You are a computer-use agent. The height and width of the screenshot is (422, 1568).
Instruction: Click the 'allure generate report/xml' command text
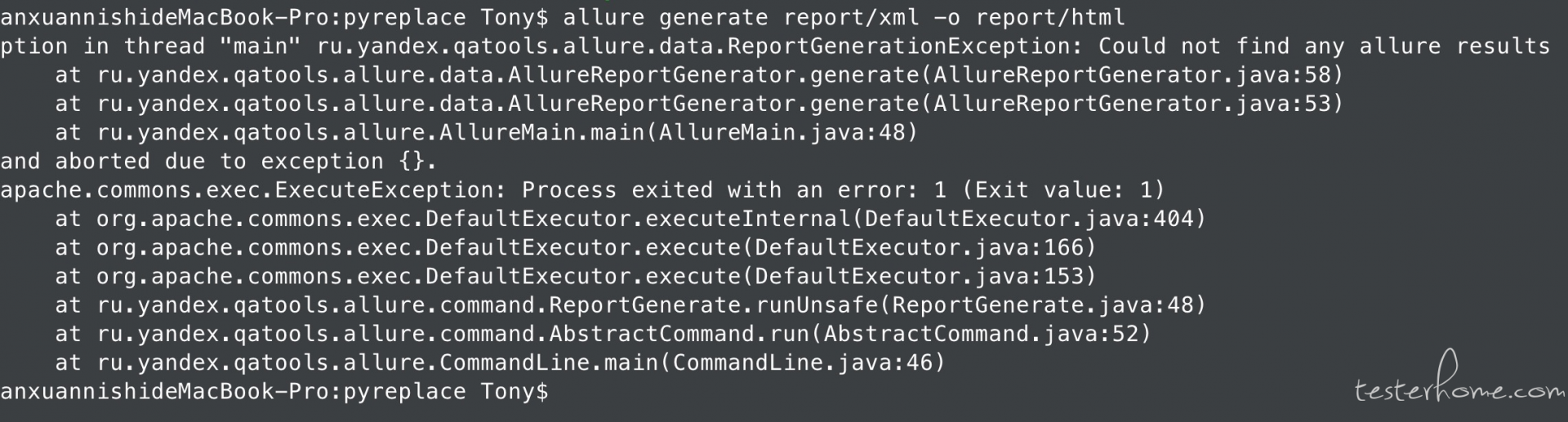[x=742, y=17]
